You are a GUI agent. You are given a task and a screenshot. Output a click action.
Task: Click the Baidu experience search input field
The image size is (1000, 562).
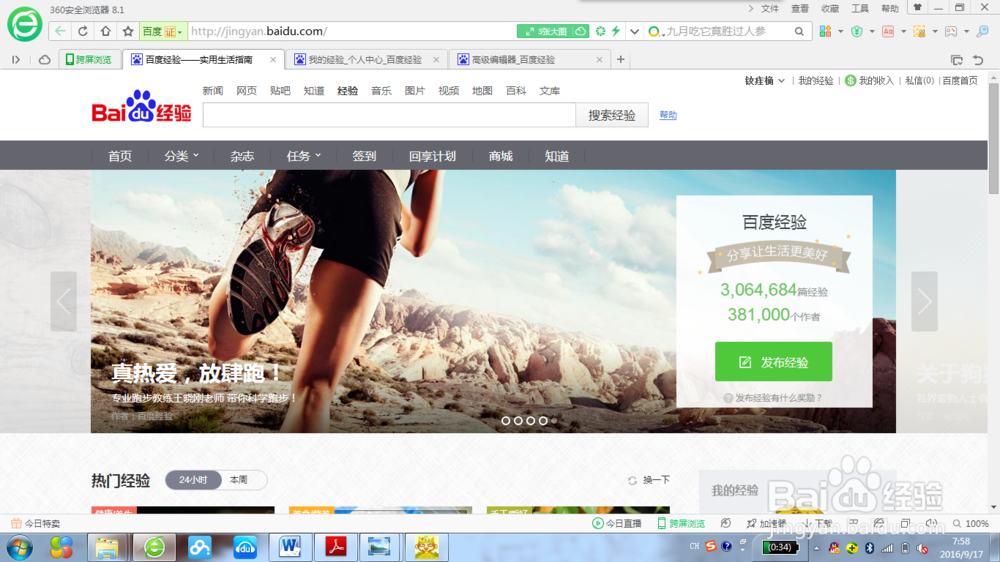[x=389, y=115]
